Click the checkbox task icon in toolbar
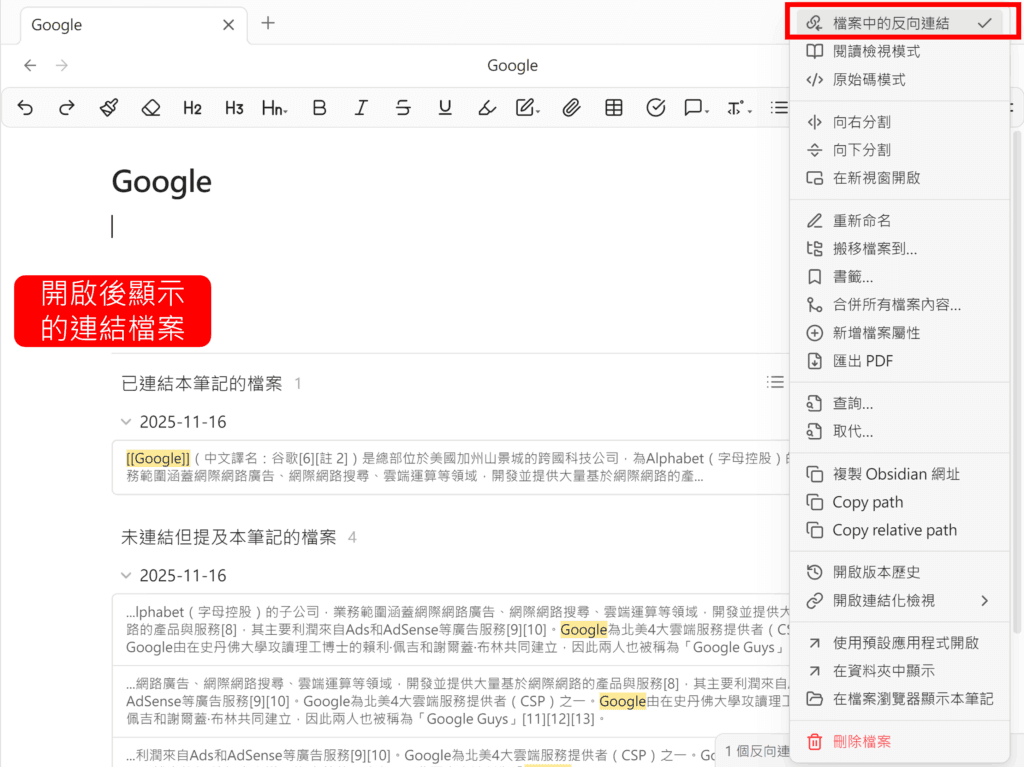This screenshot has height=767, width=1024. coord(656,108)
